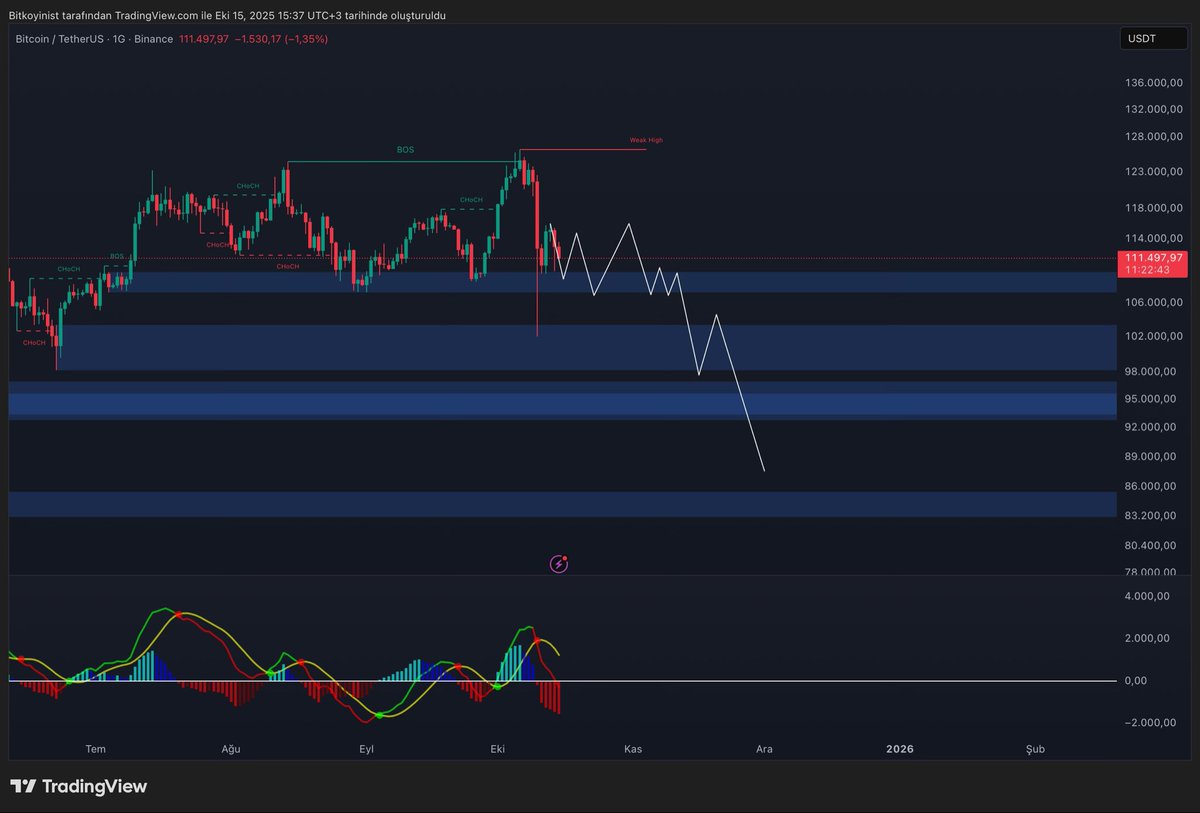Click the 102.000,00 price axis label

[1155, 336]
